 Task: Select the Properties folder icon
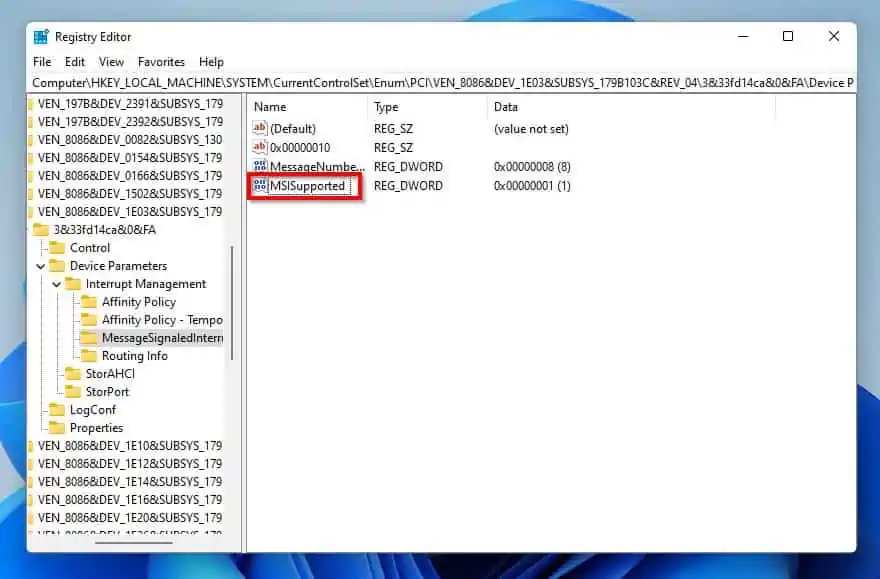pos(57,428)
